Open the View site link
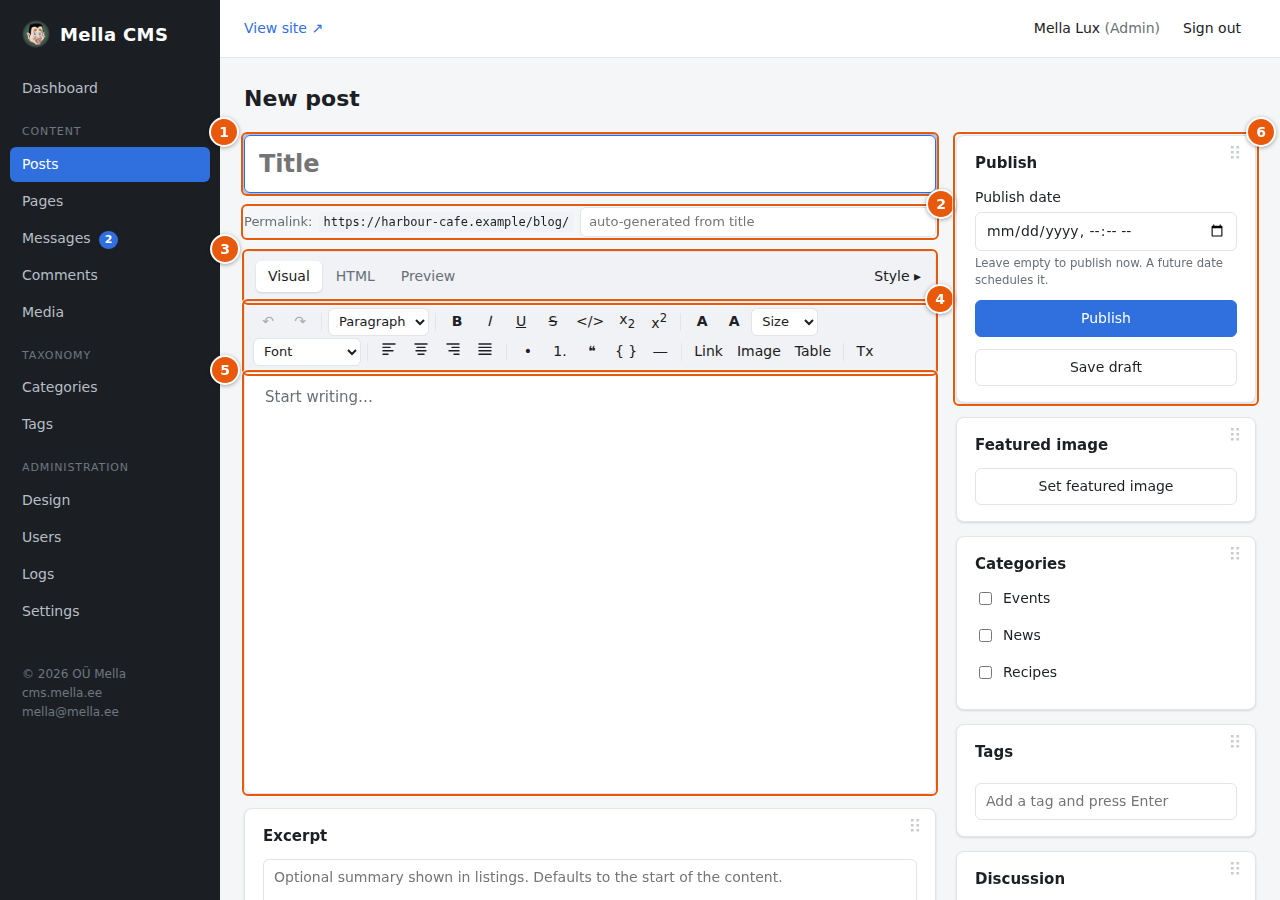 coord(284,28)
